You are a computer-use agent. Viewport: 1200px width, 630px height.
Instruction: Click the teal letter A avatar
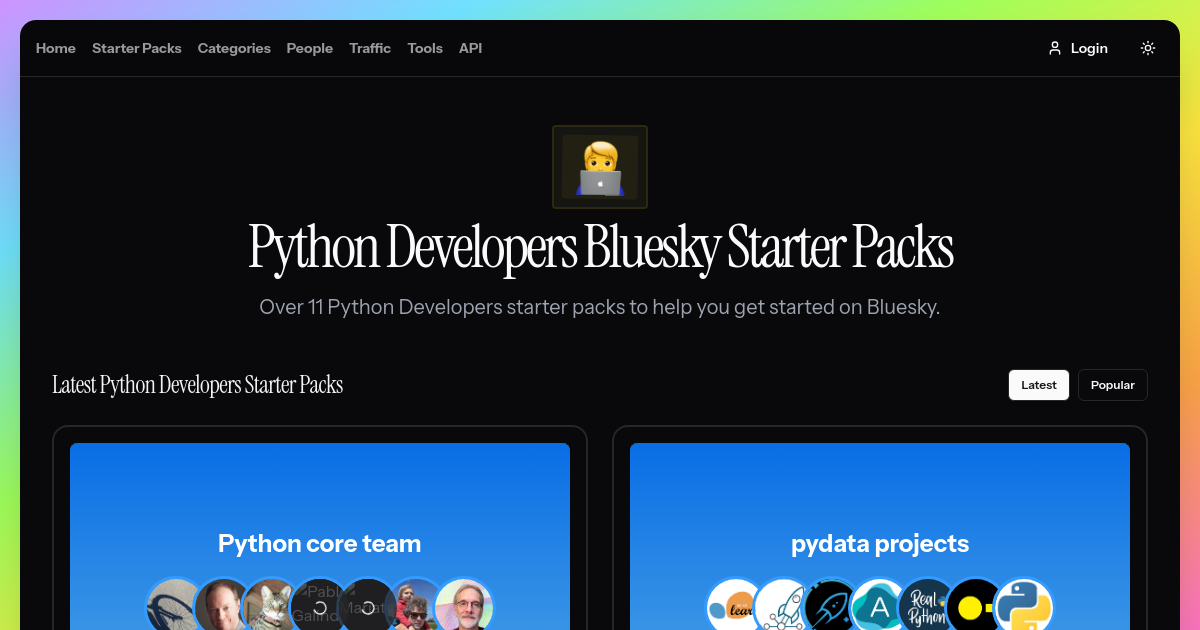click(880, 605)
